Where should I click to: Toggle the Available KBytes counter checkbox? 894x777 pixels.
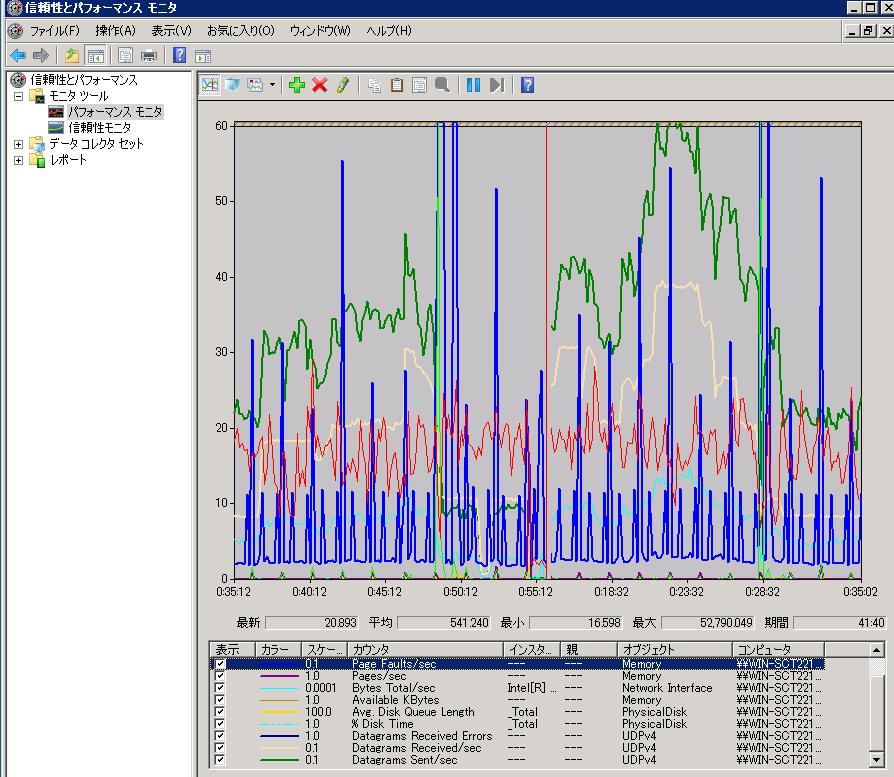pyautogui.click(x=220, y=700)
